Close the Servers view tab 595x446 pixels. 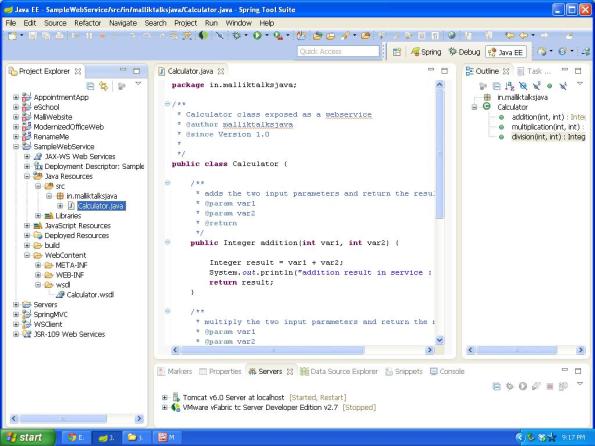pyautogui.click(x=290, y=372)
